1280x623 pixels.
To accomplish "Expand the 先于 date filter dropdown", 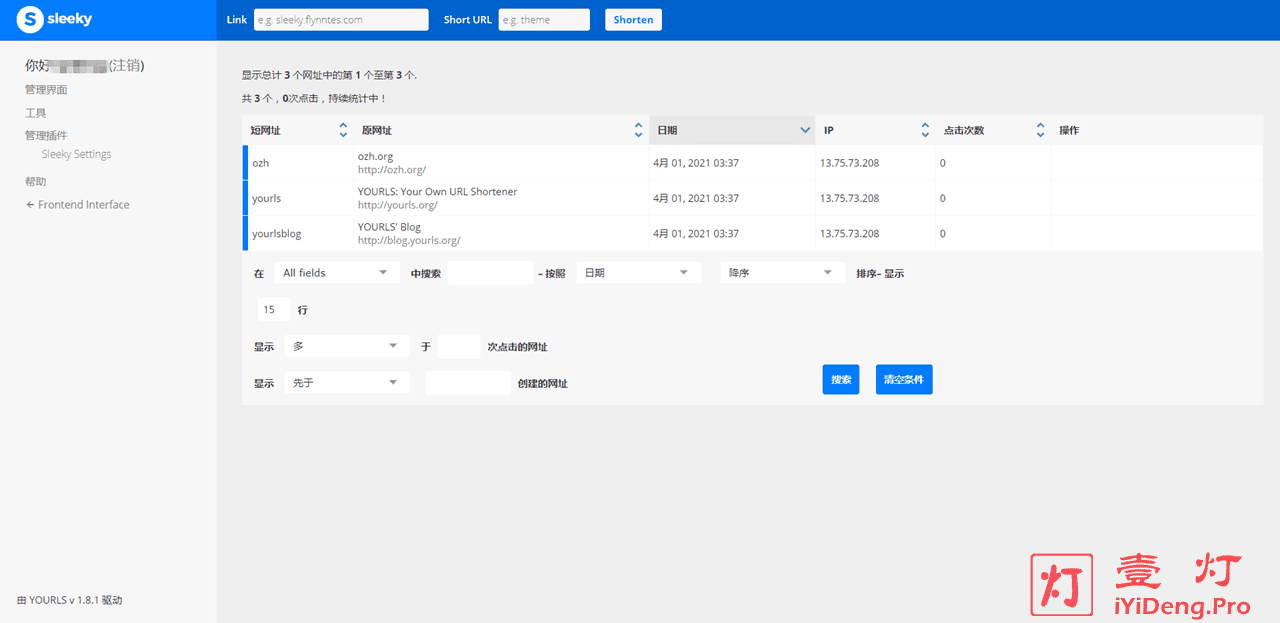I will [x=346, y=383].
